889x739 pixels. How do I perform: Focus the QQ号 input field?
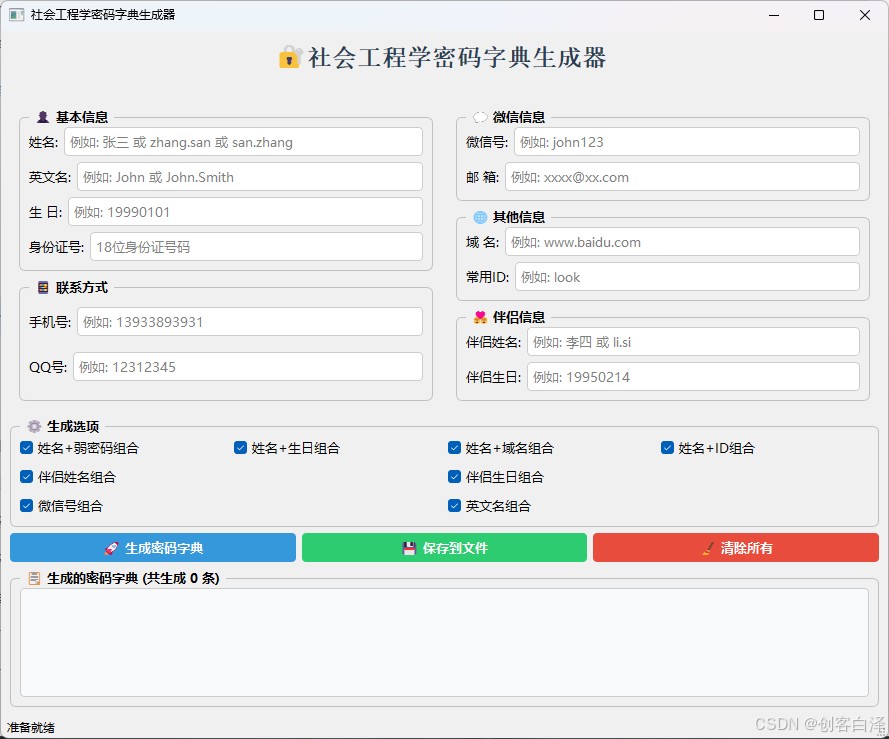pos(248,367)
